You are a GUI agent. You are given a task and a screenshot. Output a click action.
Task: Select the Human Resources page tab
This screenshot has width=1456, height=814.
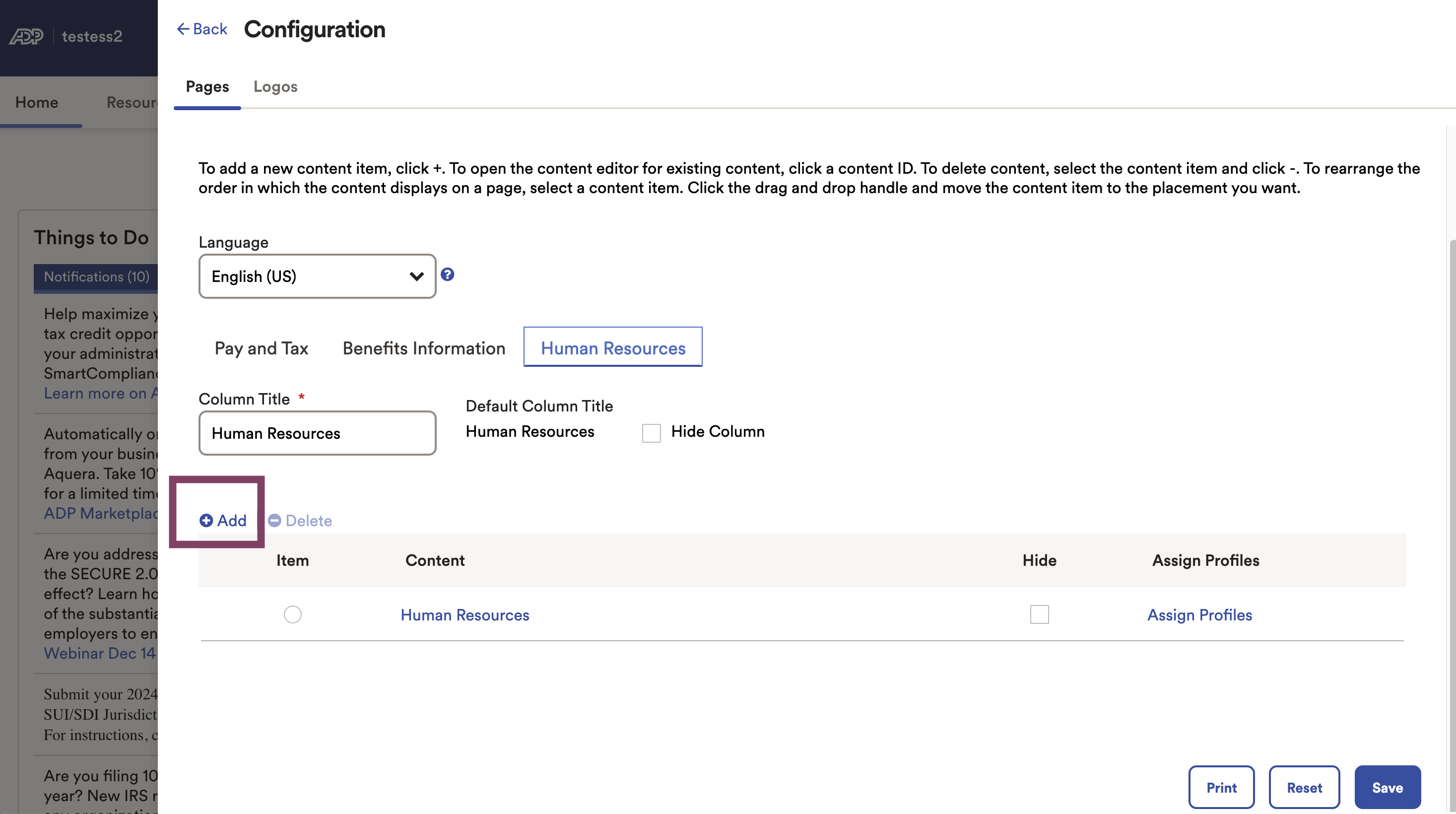tap(613, 347)
